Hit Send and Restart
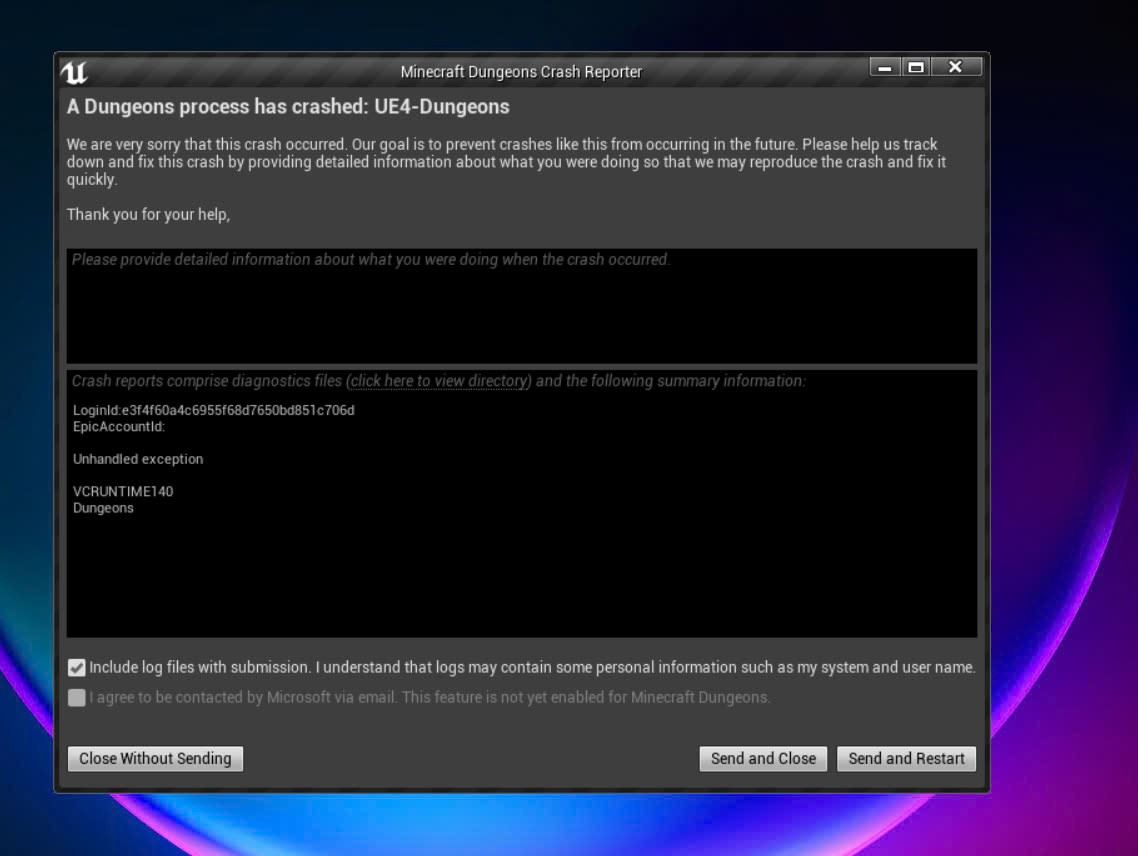The height and width of the screenshot is (856, 1138). (906, 759)
